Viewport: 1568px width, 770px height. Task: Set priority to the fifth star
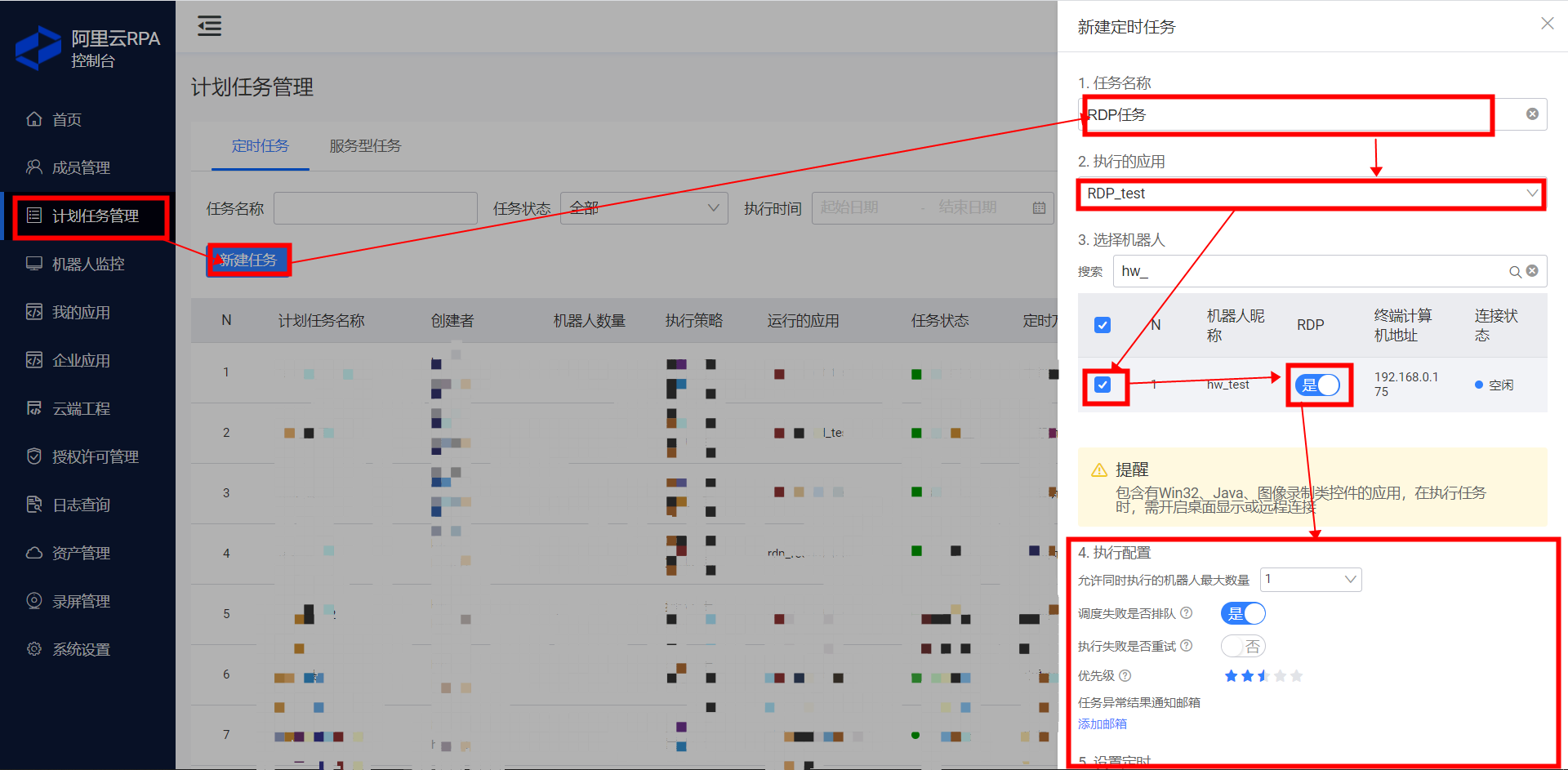(1296, 675)
